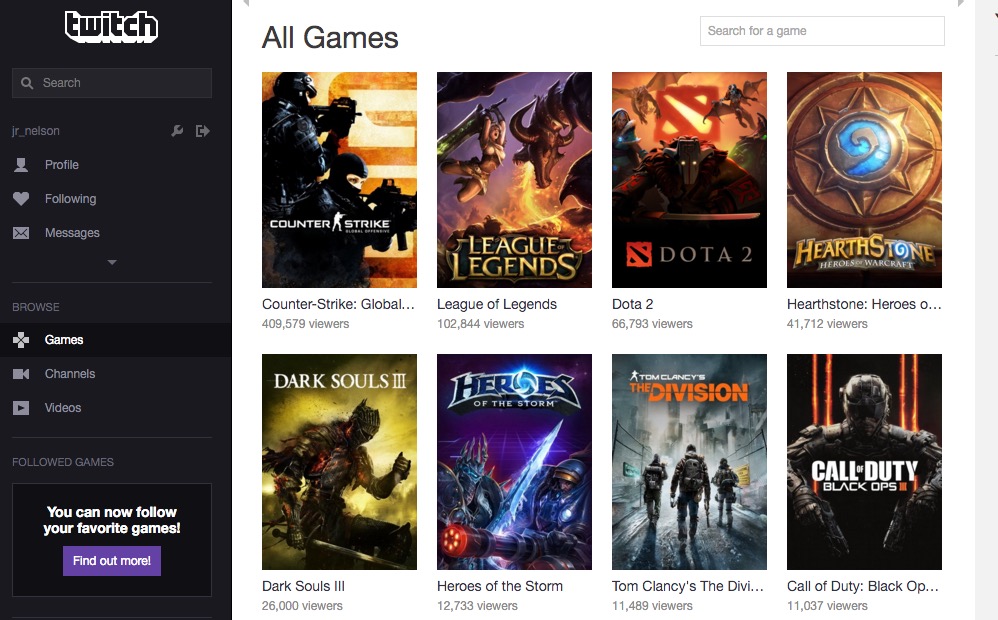This screenshot has height=620, width=998.
Task: Click the magnifier icon in sidebar search
Action: [x=27, y=83]
